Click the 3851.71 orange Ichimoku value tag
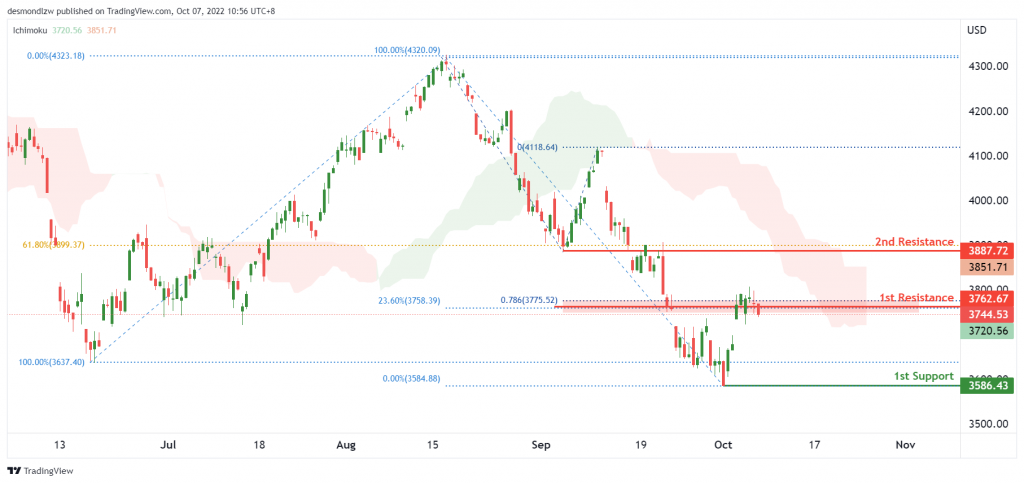 989,267
